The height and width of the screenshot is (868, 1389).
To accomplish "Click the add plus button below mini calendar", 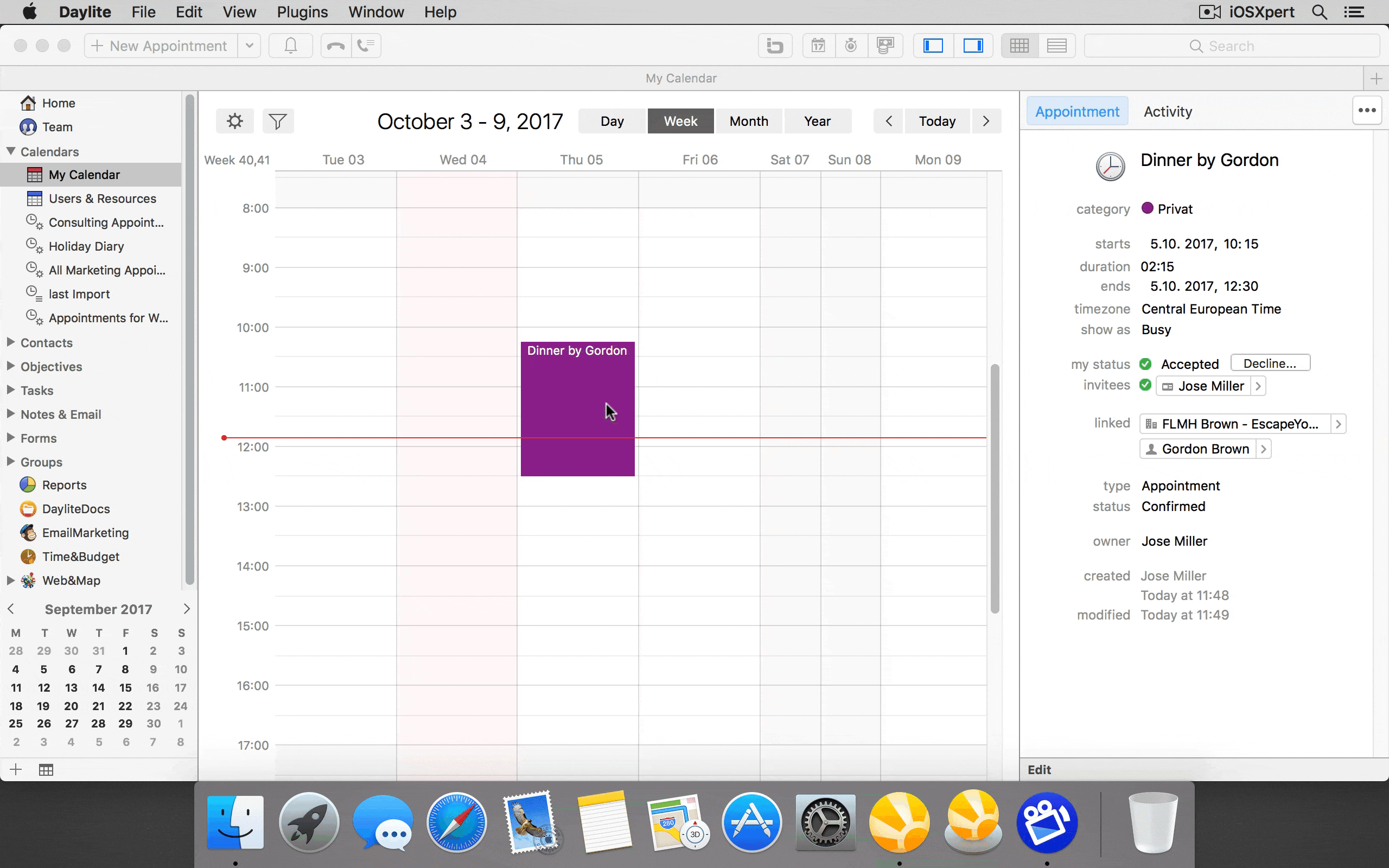I will [x=16, y=770].
